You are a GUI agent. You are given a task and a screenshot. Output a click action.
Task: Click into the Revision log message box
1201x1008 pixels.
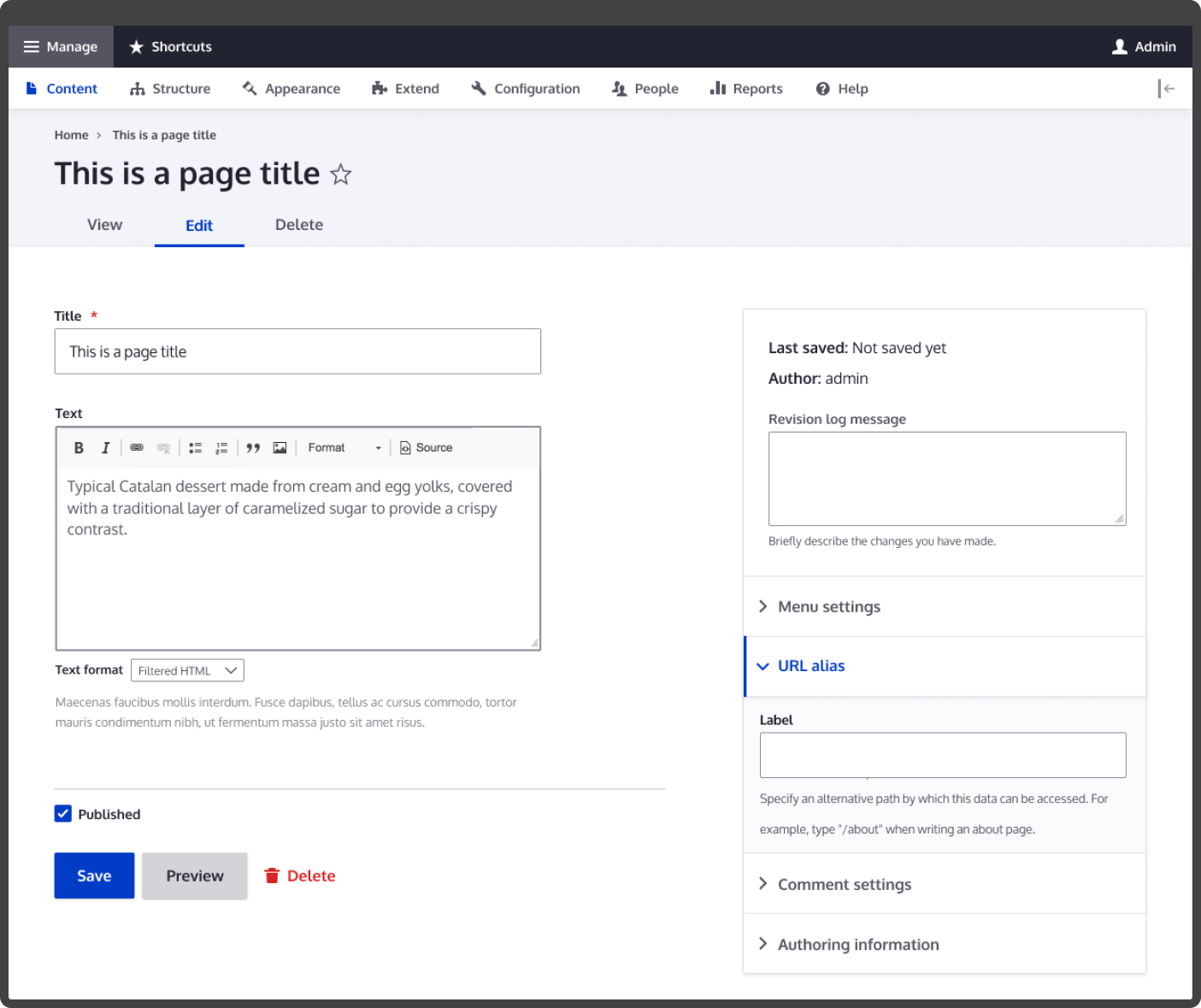pos(946,479)
